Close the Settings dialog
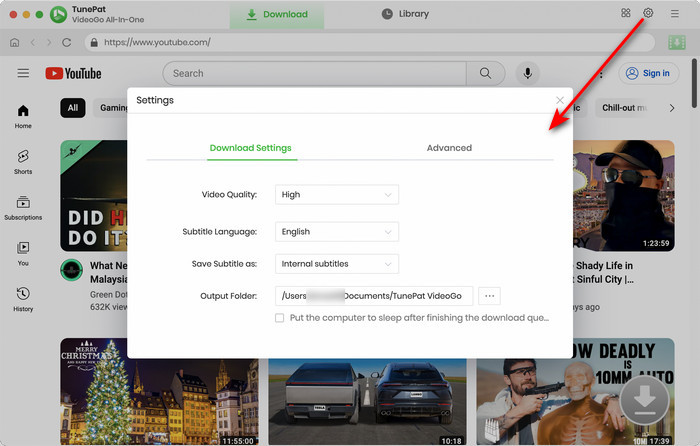This screenshot has height=446, width=700. (x=560, y=100)
